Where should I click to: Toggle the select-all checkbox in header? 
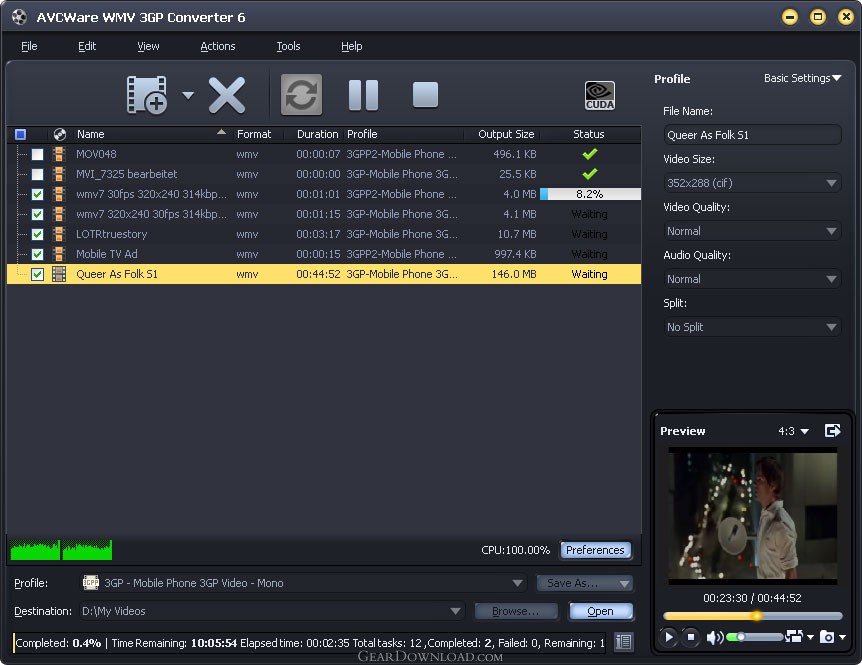pyautogui.click(x=20, y=134)
